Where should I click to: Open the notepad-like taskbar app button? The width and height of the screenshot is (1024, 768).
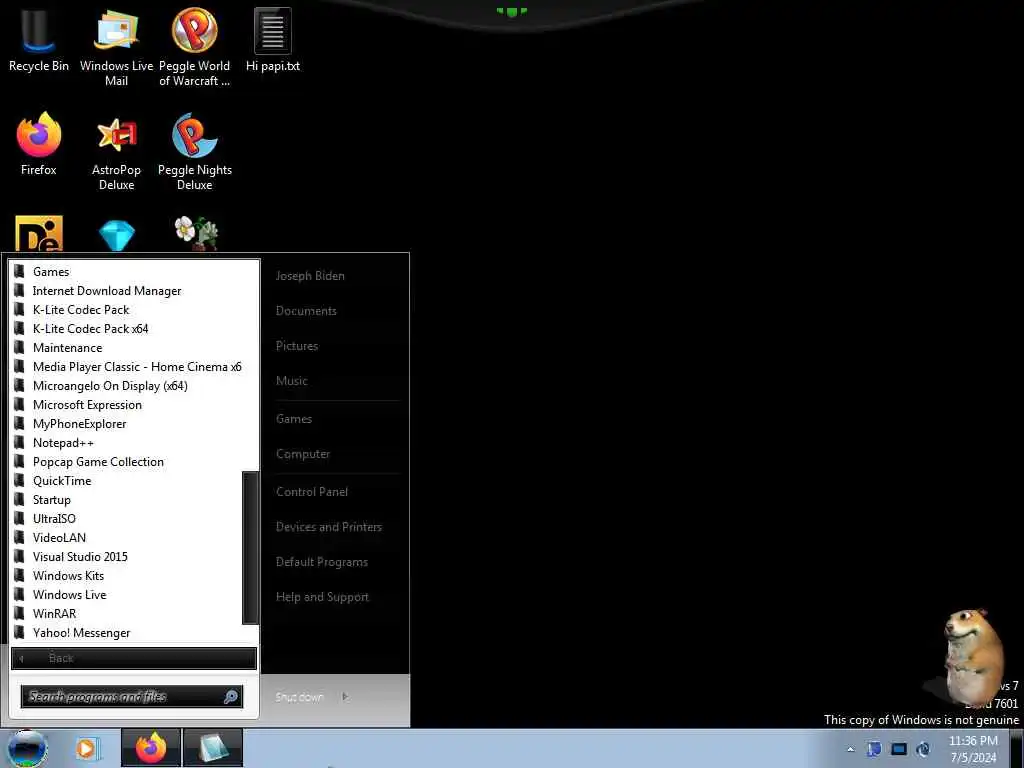point(213,748)
